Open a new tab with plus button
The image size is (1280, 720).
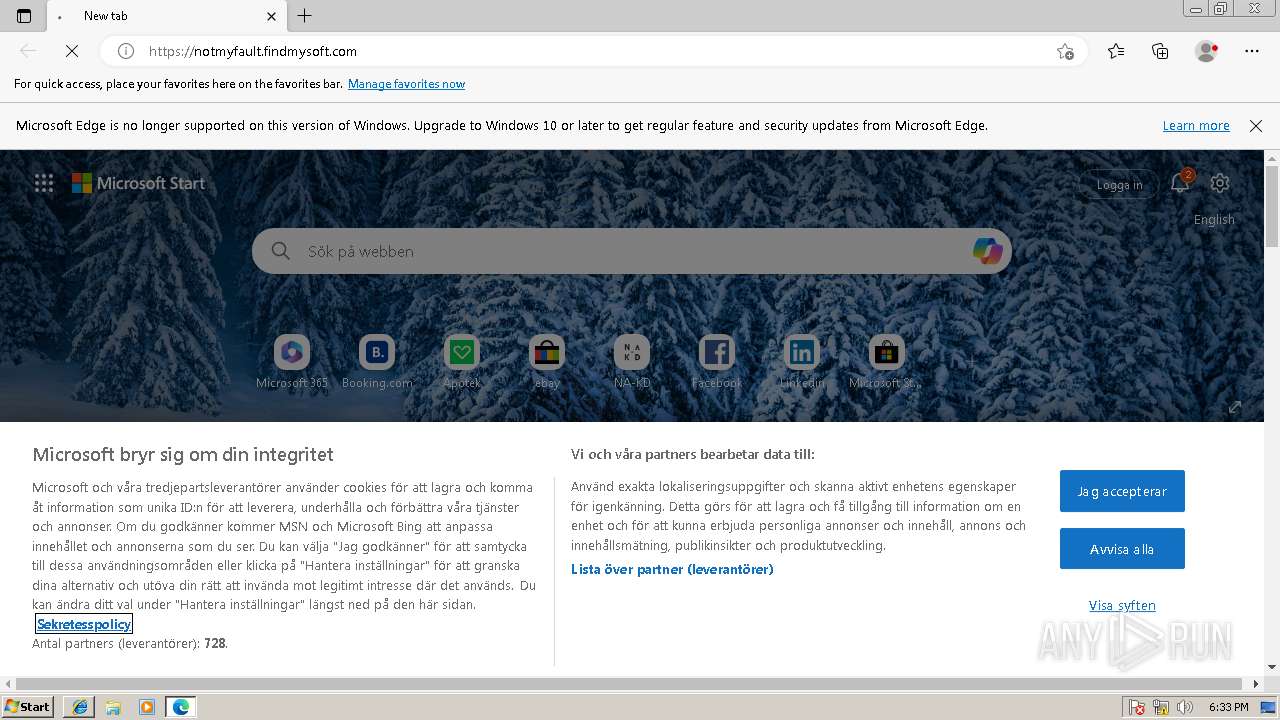point(305,16)
